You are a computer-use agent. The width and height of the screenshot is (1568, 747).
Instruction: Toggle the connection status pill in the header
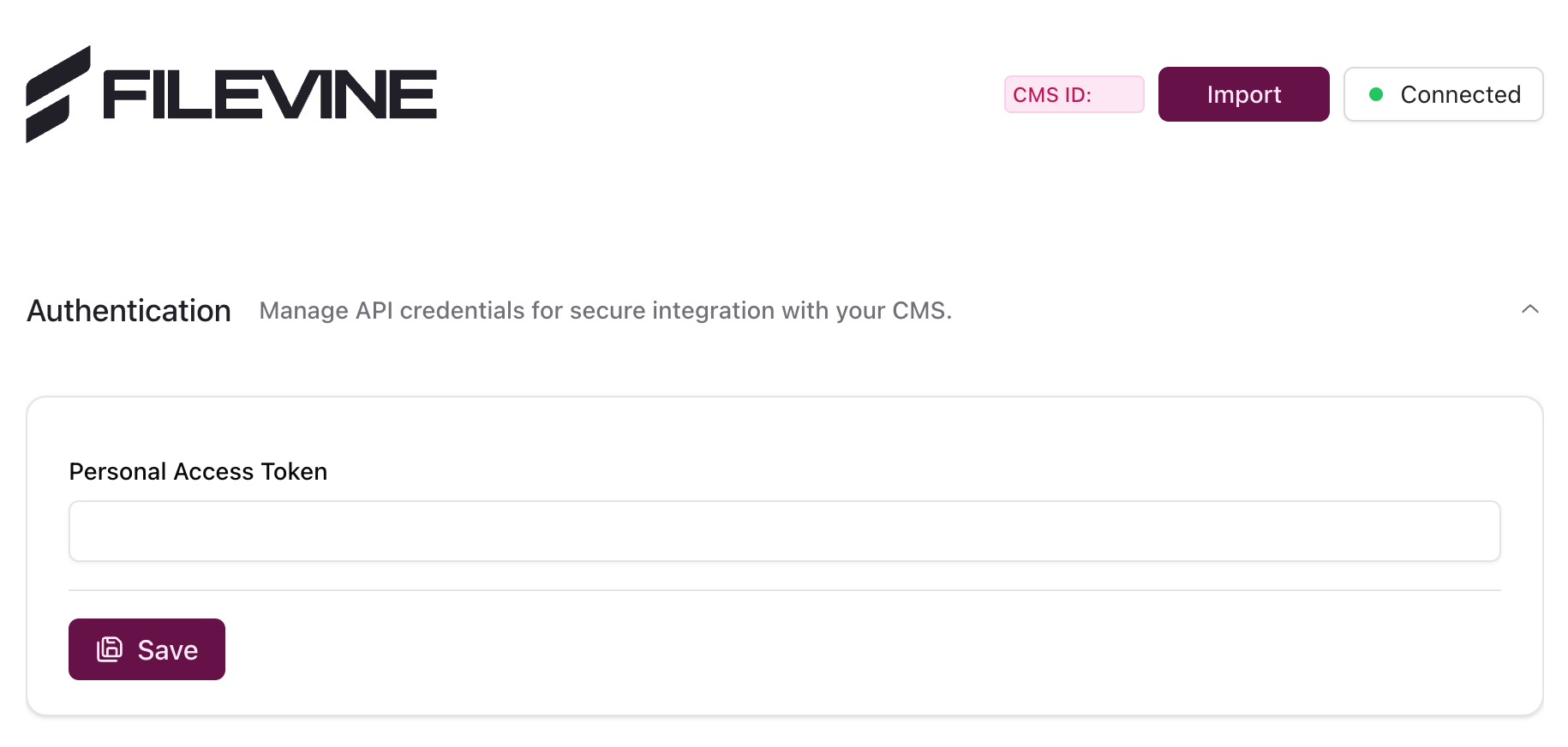(1443, 94)
